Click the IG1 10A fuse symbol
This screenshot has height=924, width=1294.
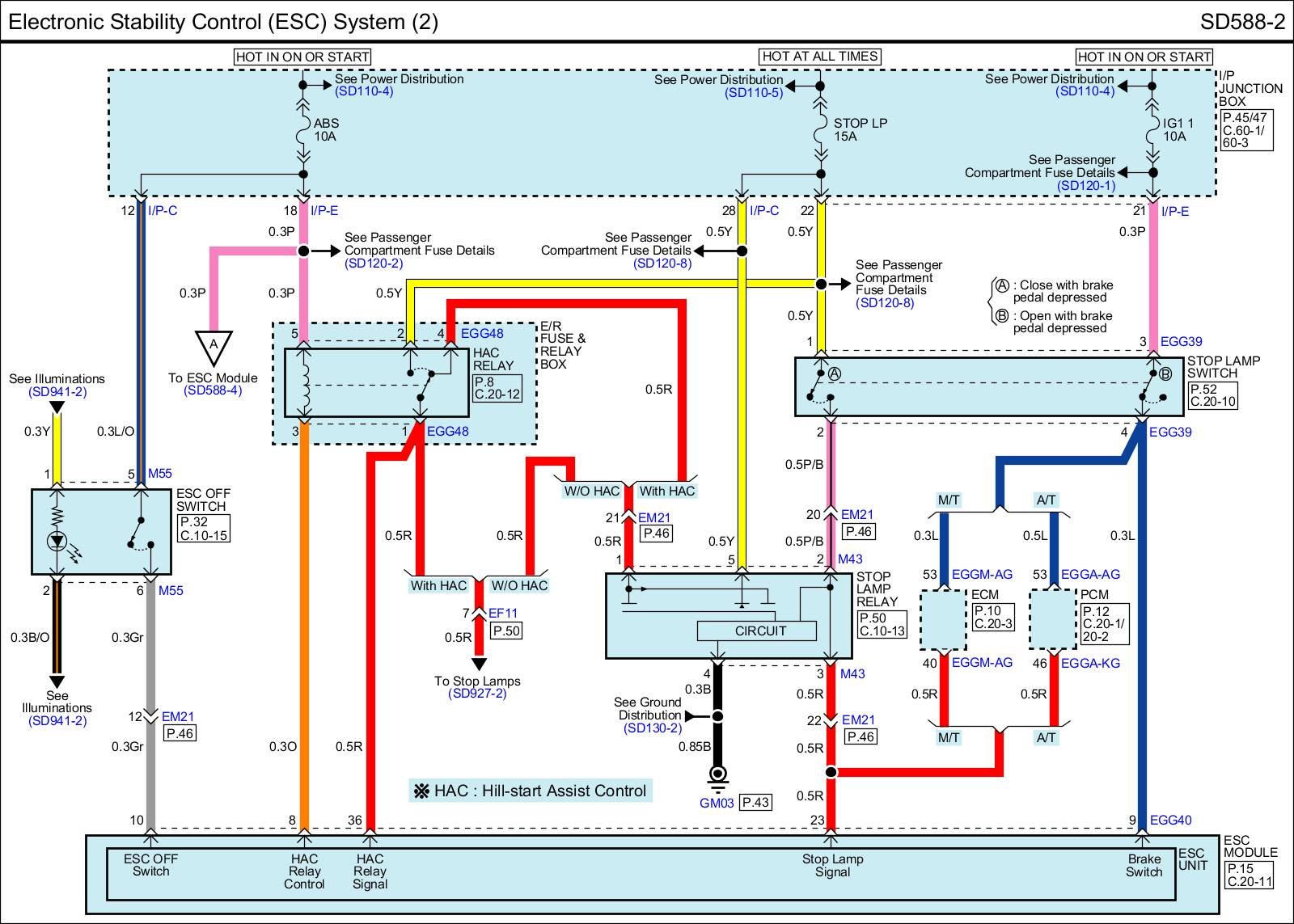click(1152, 129)
